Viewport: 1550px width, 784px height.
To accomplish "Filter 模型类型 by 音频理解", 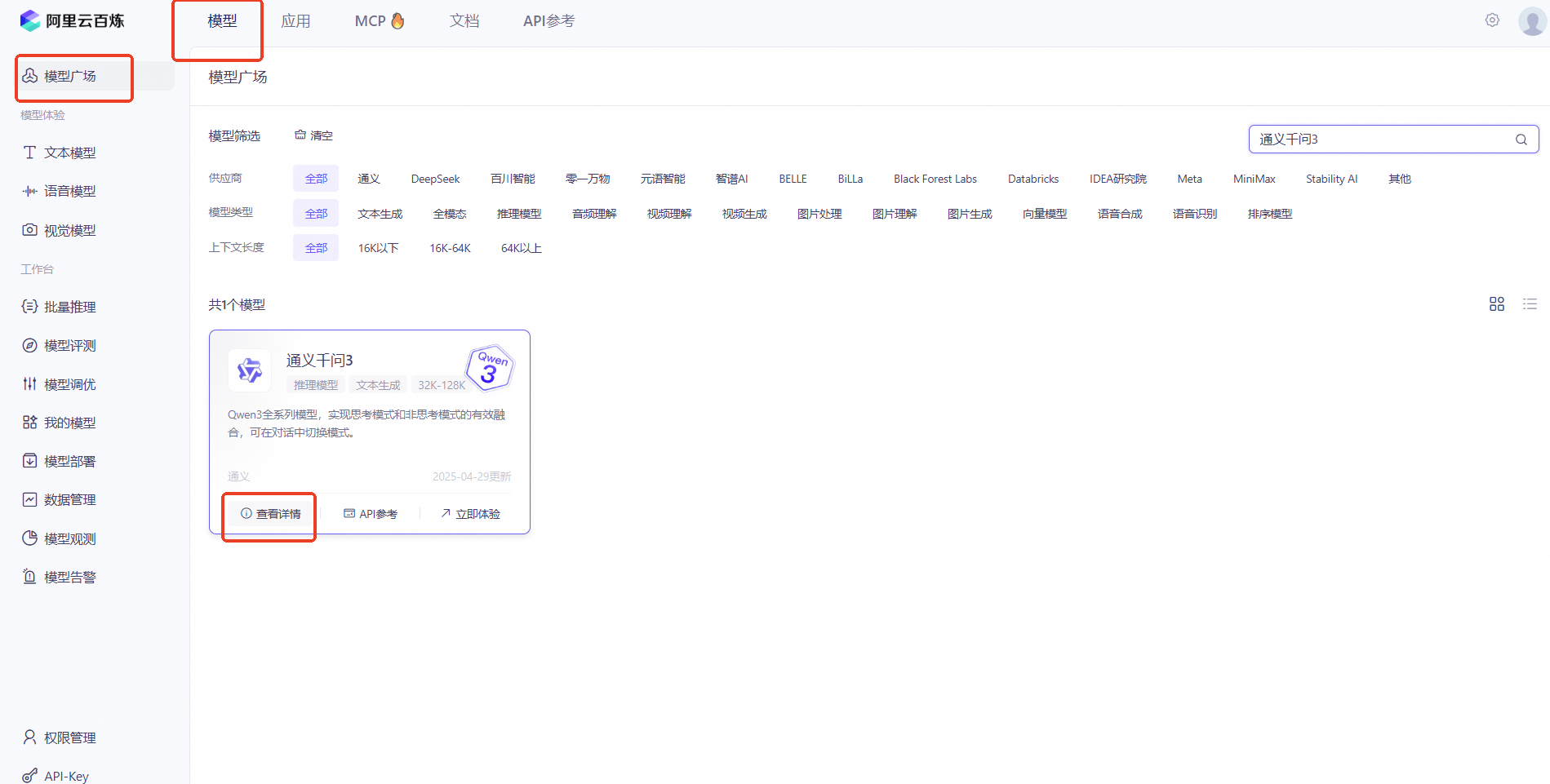I will (594, 214).
